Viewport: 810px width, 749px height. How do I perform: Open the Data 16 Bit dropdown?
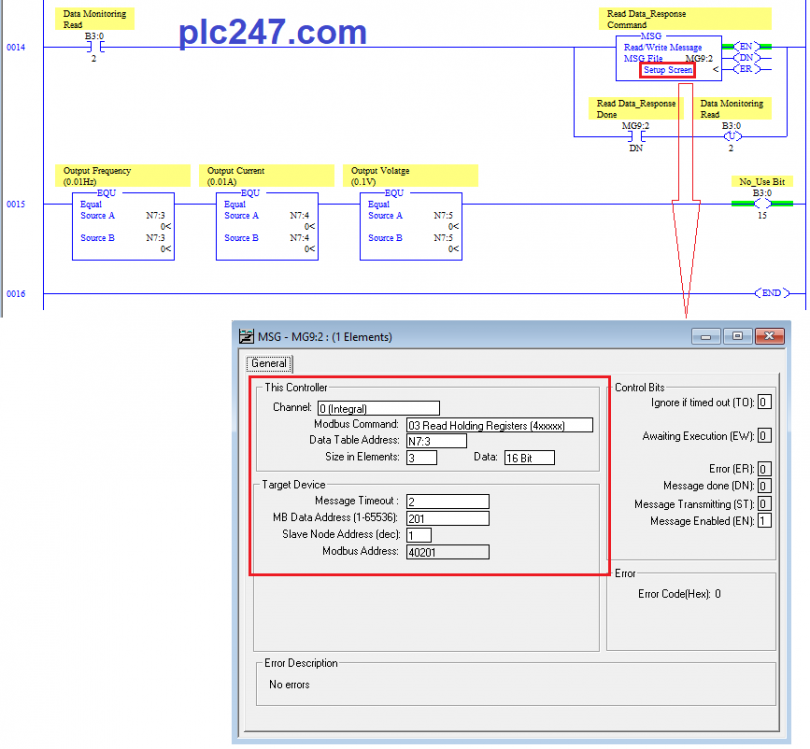click(529, 457)
